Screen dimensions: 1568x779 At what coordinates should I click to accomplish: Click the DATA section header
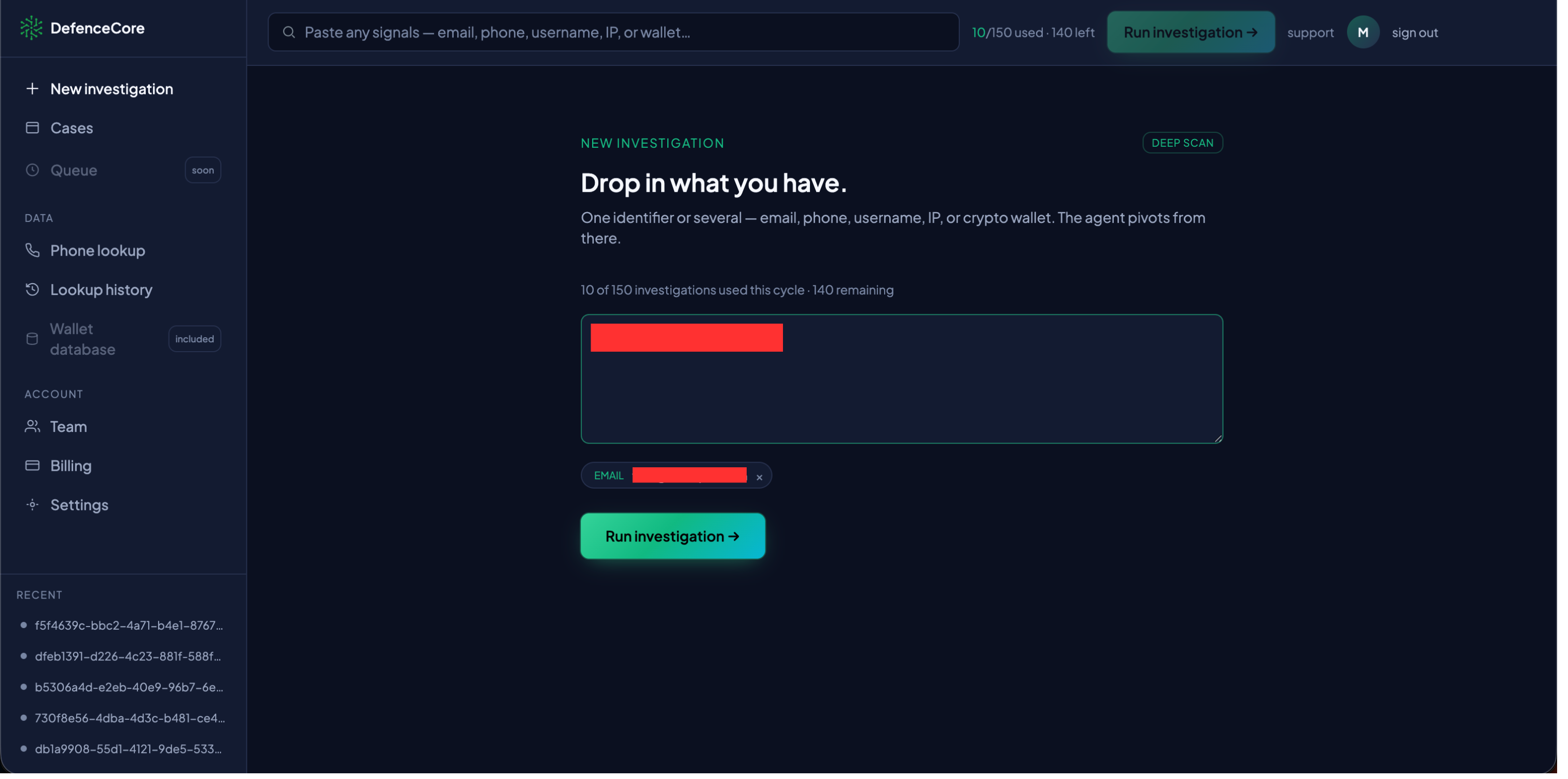click(x=39, y=219)
